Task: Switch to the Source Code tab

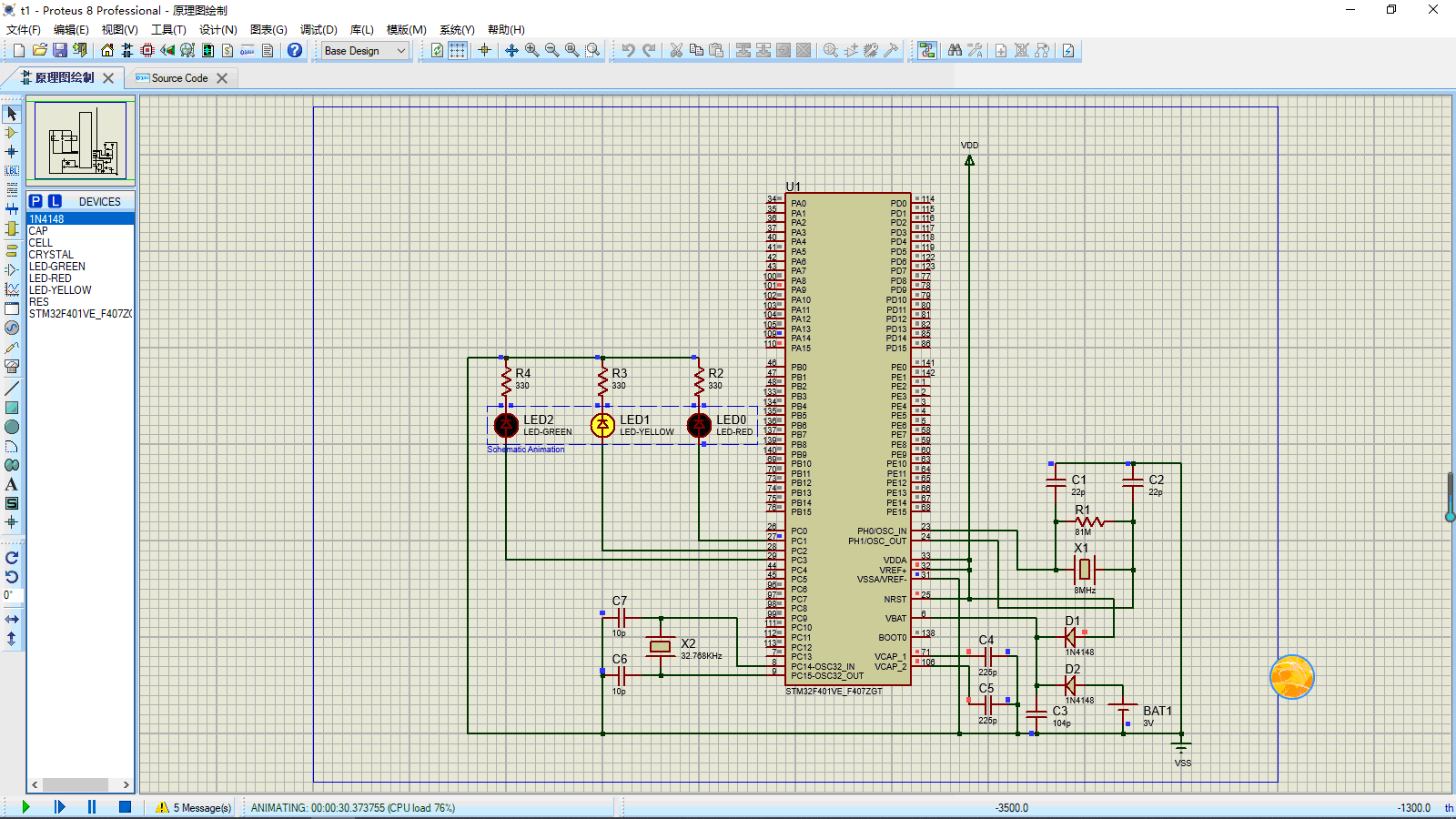Action: tap(180, 78)
